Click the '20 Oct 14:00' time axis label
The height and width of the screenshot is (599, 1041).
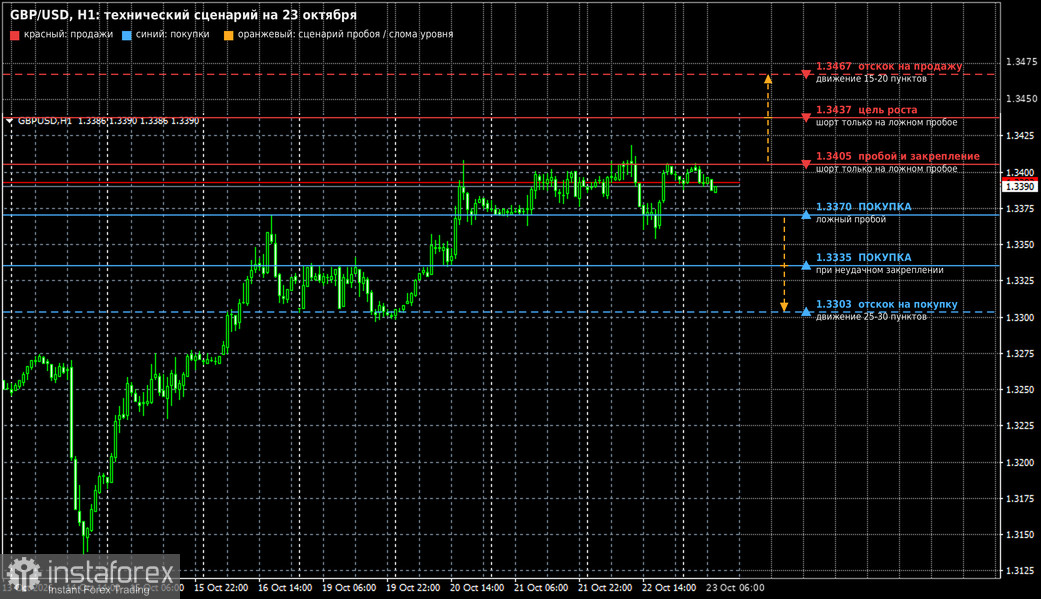pos(477,588)
